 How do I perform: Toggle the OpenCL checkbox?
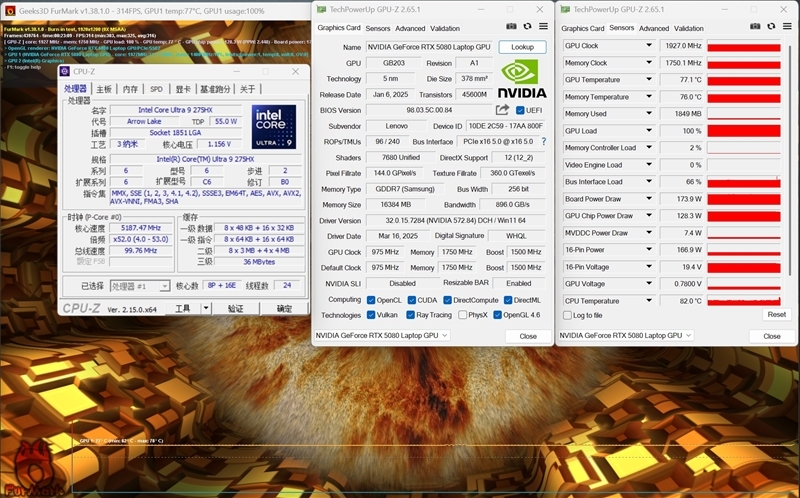click(371, 300)
